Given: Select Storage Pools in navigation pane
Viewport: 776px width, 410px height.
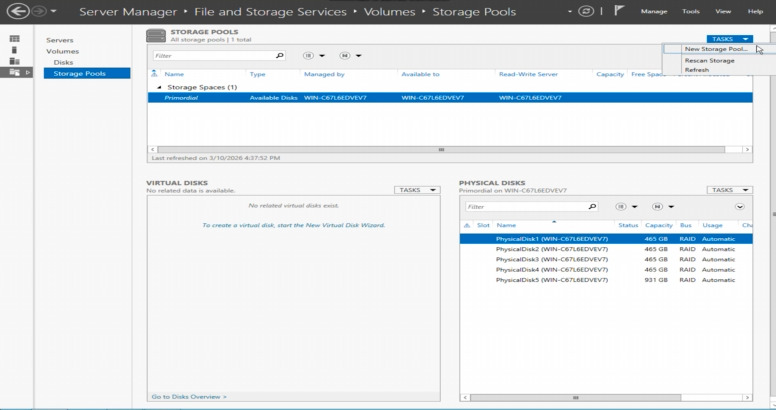Looking at the screenshot, I should point(87,73).
